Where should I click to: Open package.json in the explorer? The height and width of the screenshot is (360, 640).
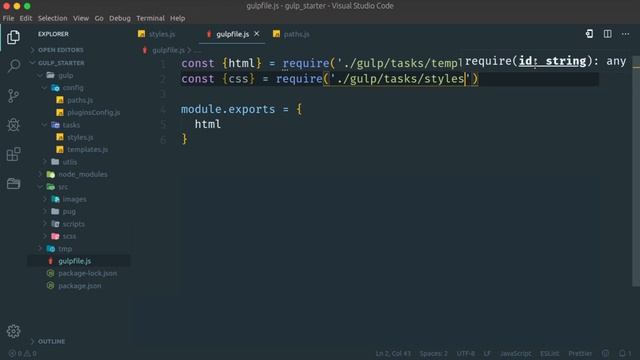[80, 286]
